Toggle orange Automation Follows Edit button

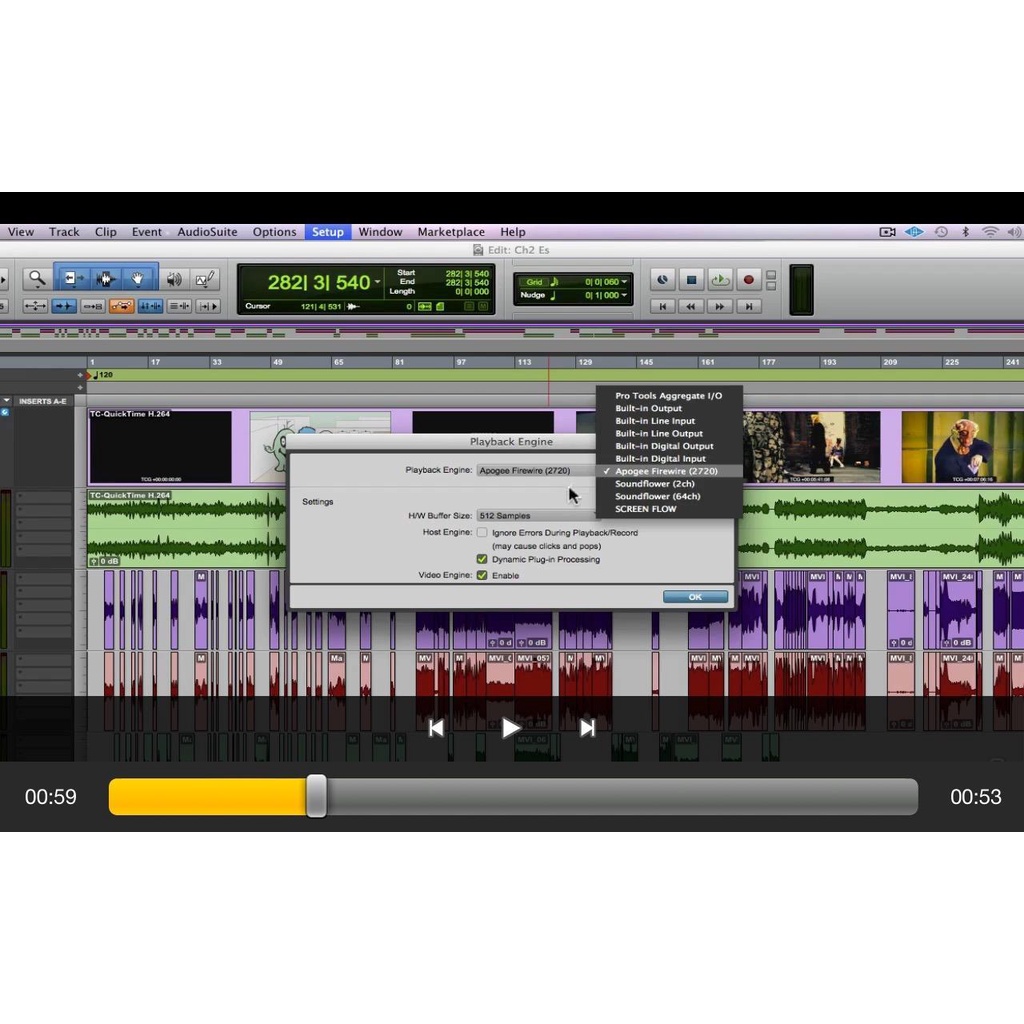(x=121, y=306)
